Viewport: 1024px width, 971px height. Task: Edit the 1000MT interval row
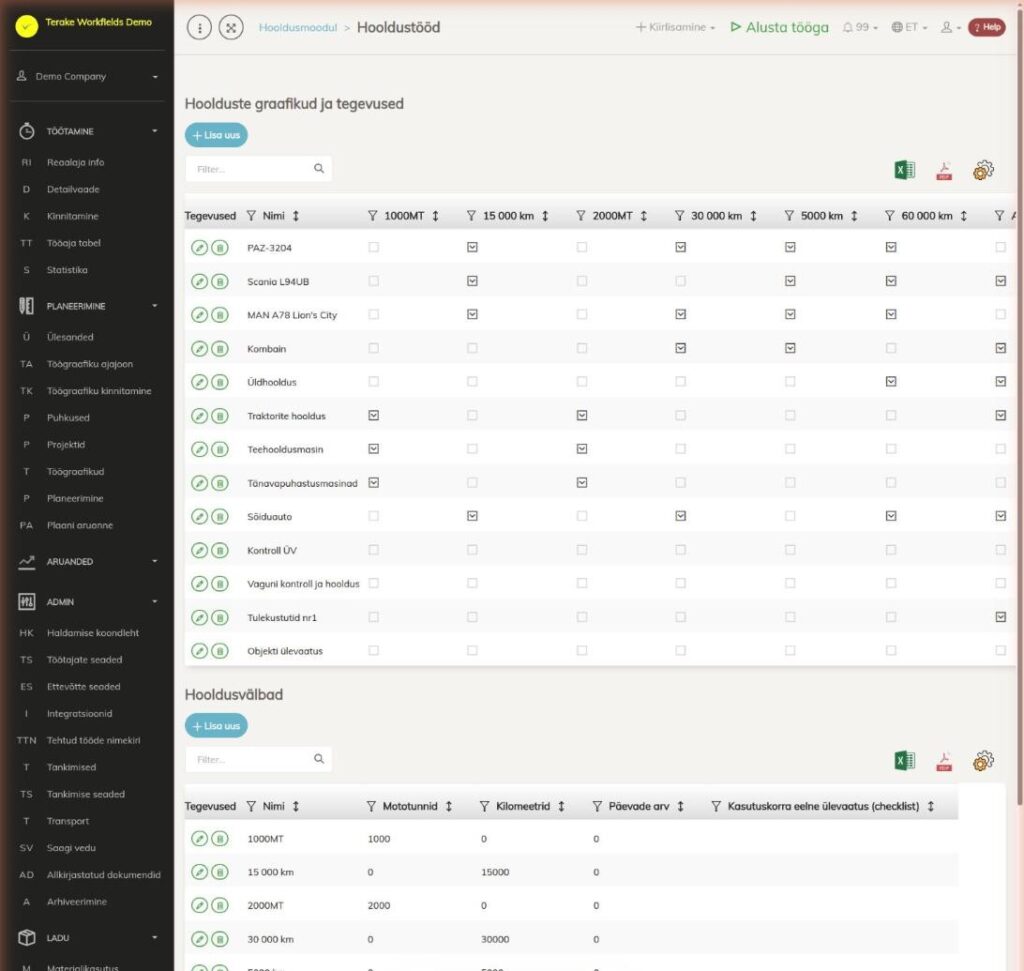click(x=199, y=838)
